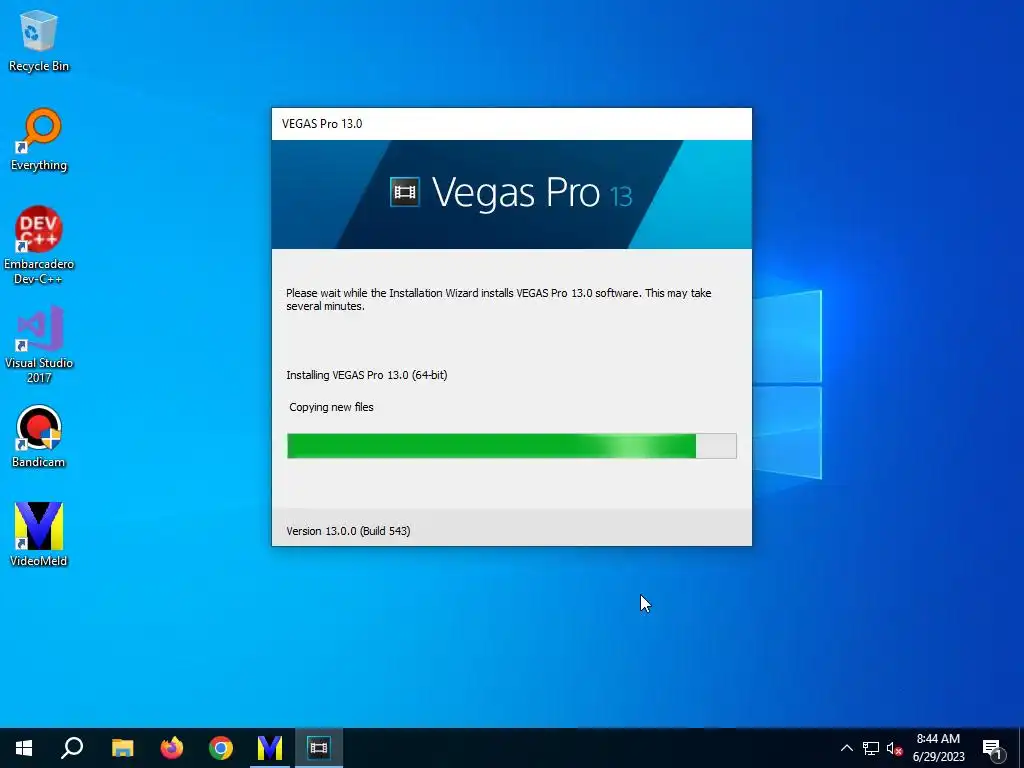The image size is (1024, 768).
Task: Open the Recycle Bin desktop icon
Action: click(39, 40)
